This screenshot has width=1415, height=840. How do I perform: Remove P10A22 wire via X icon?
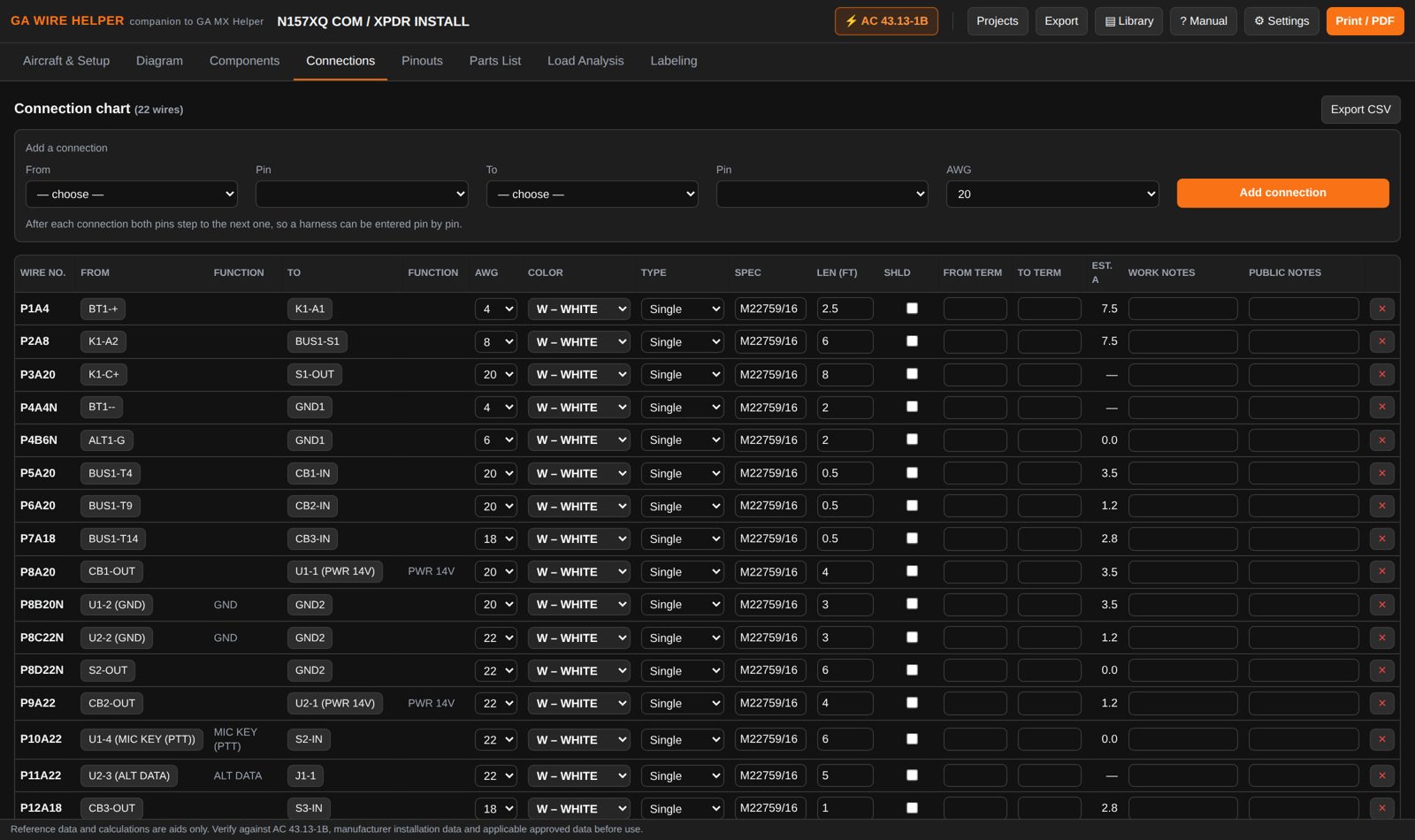point(1381,739)
